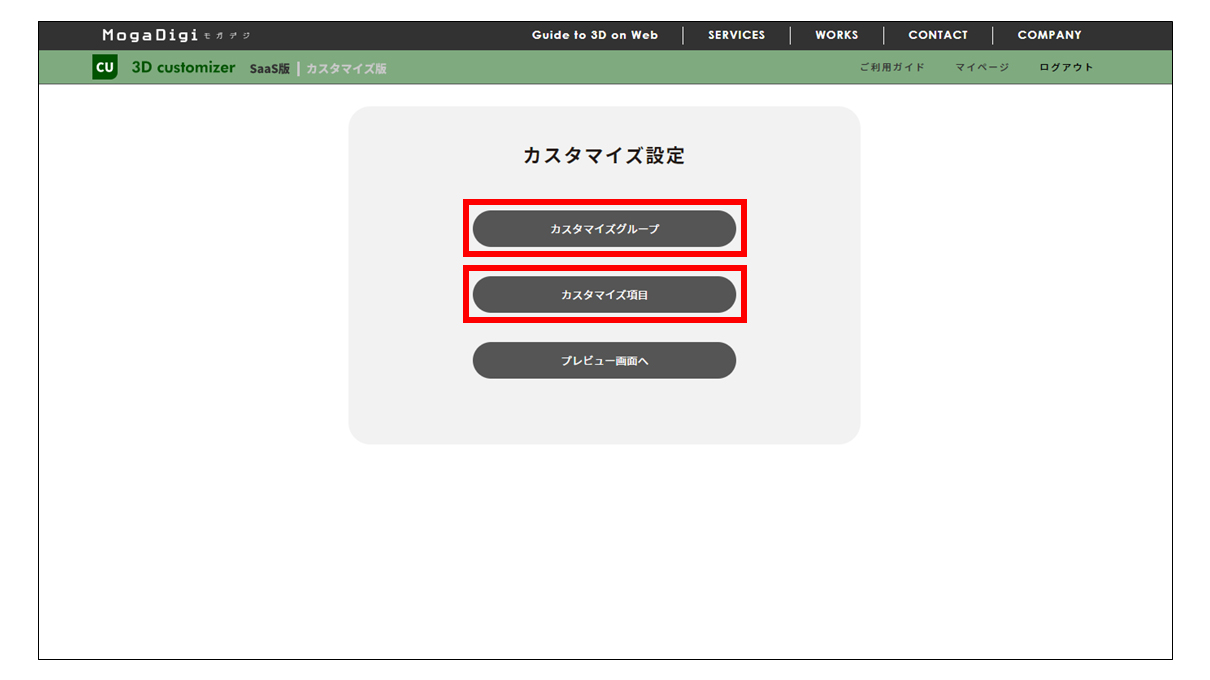Image resolution: width=1210 pixels, height=680 pixels.
Task: Select the SaaS版 label
Action: point(269,69)
